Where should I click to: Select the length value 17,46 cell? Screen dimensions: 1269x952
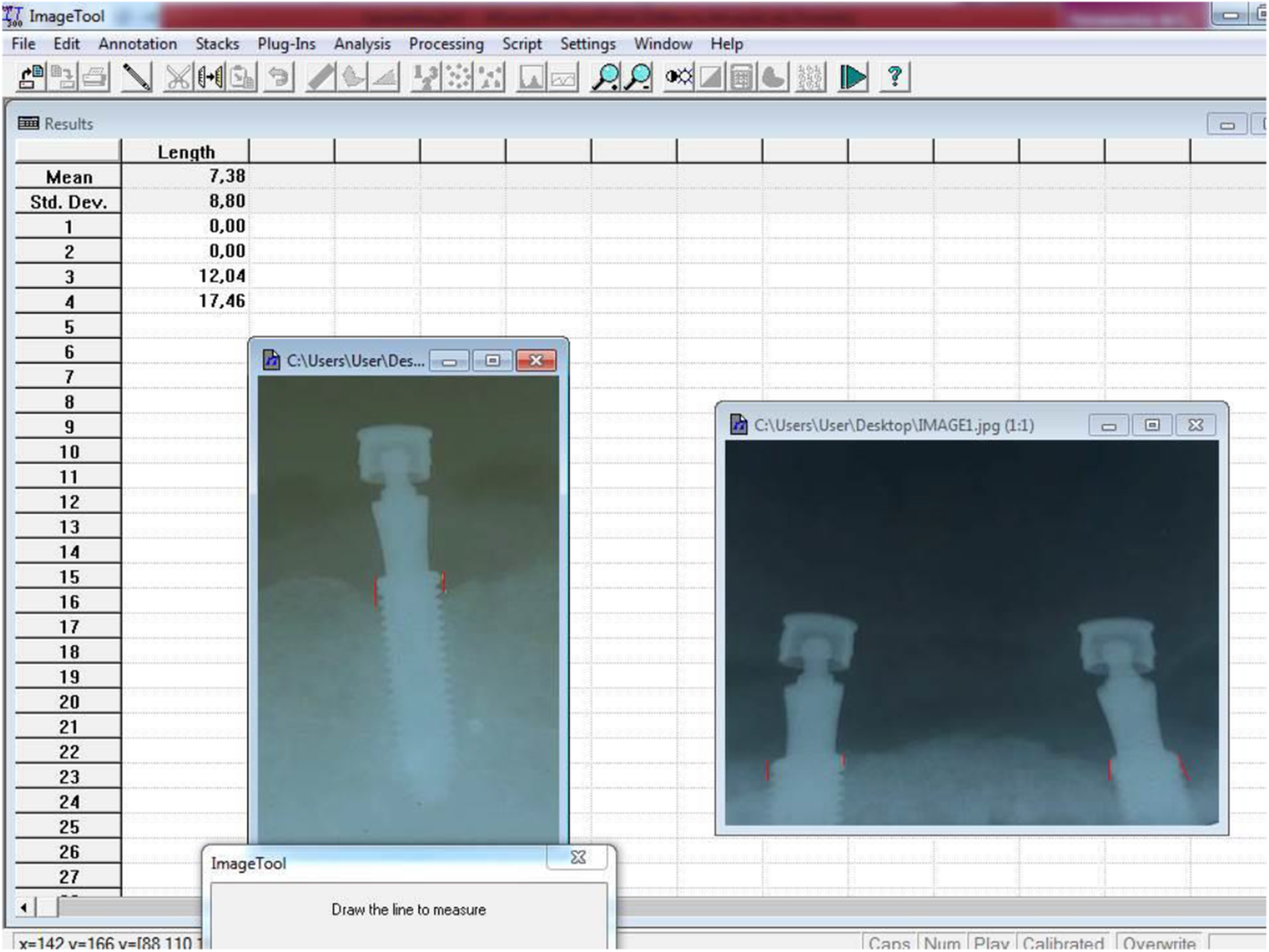tap(185, 302)
